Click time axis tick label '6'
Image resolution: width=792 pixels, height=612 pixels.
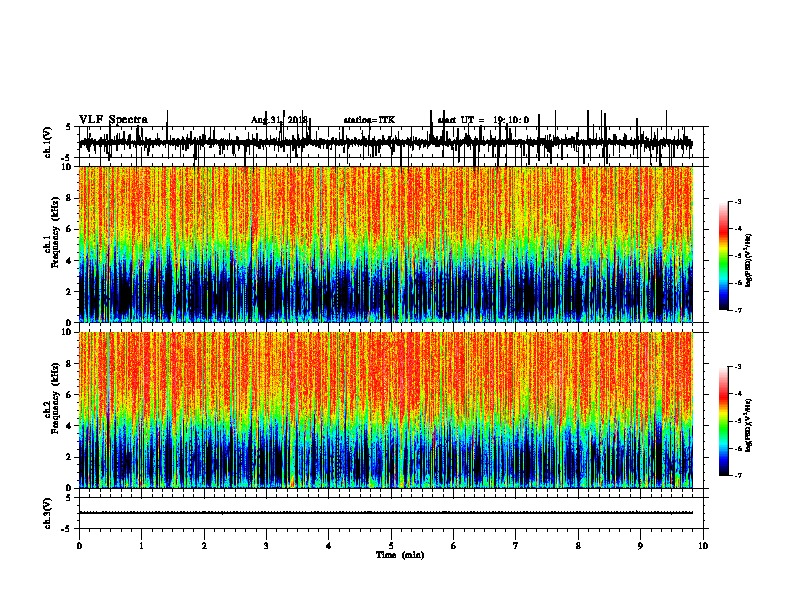(454, 546)
